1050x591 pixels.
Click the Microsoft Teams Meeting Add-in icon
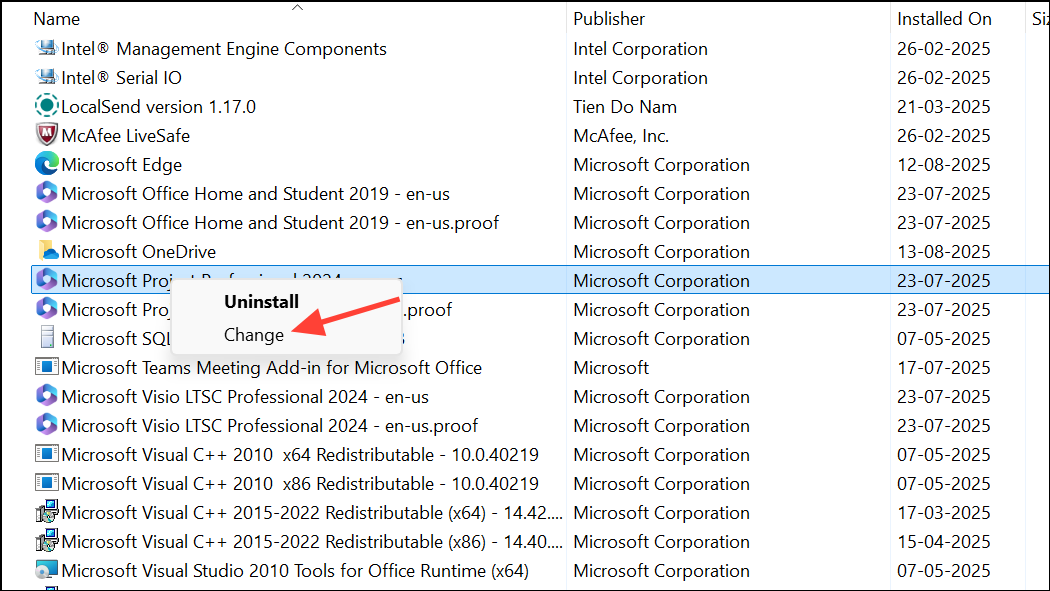pyautogui.click(x=45, y=367)
